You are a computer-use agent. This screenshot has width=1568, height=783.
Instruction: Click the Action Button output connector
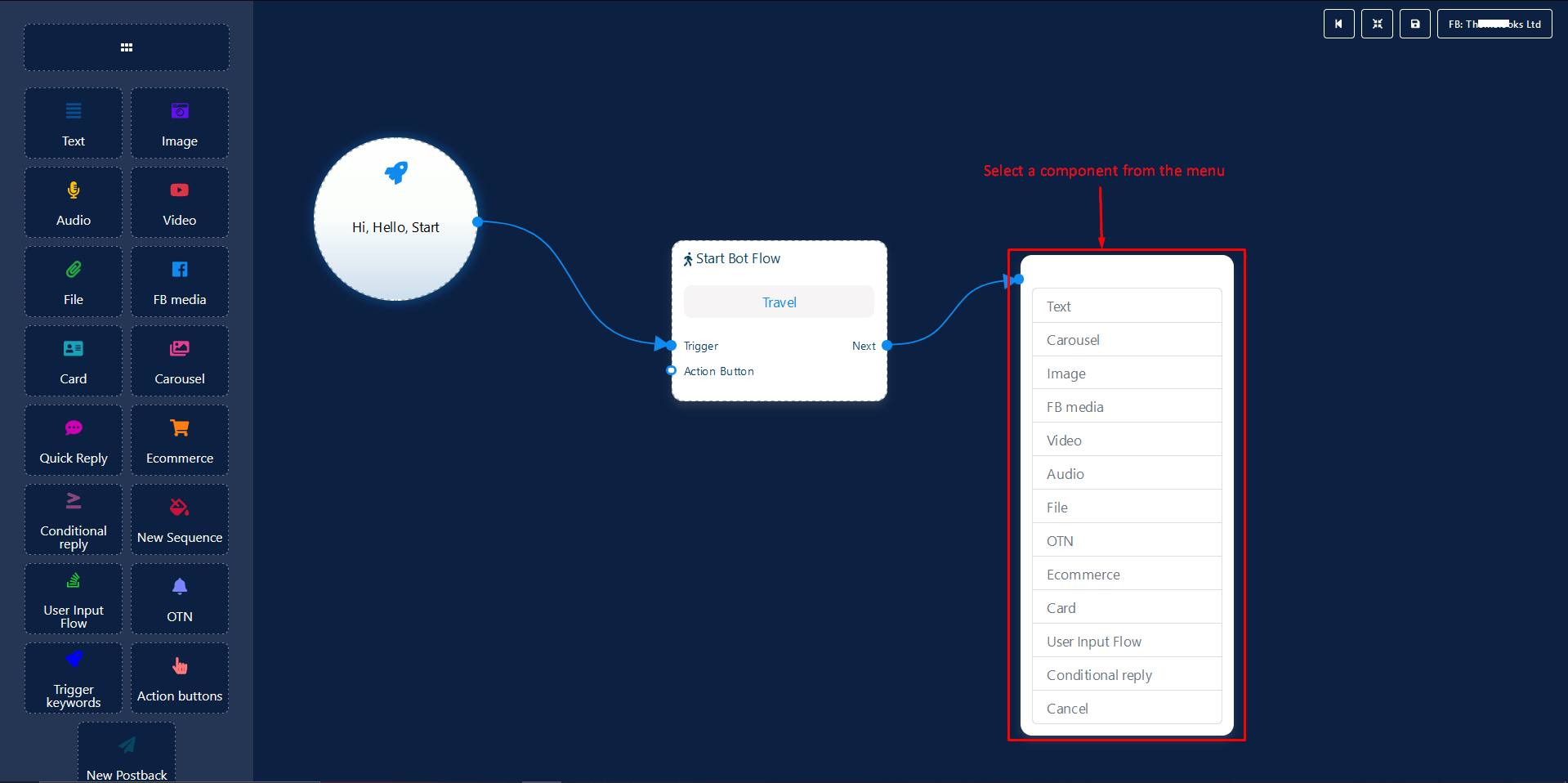pyautogui.click(x=671, y=371)
